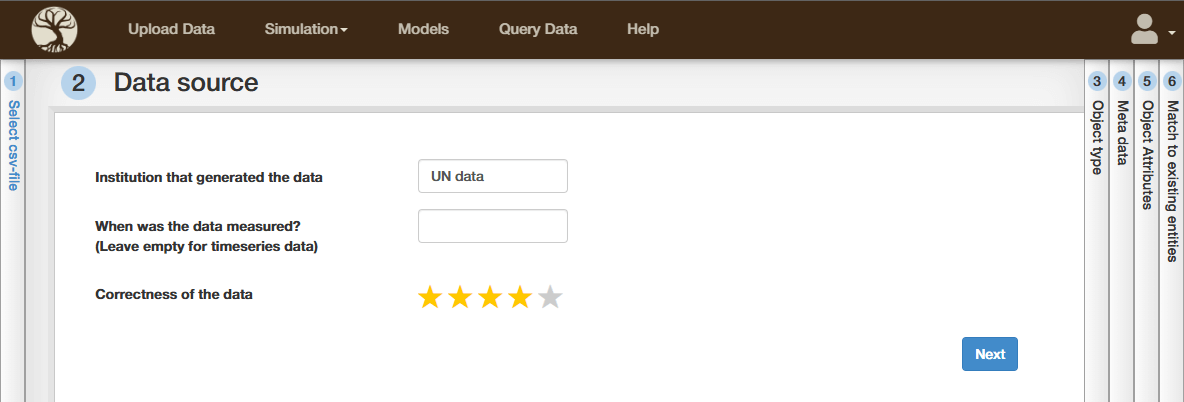
Task: Click the caret next to user avatar
Action: [1171, 33]
